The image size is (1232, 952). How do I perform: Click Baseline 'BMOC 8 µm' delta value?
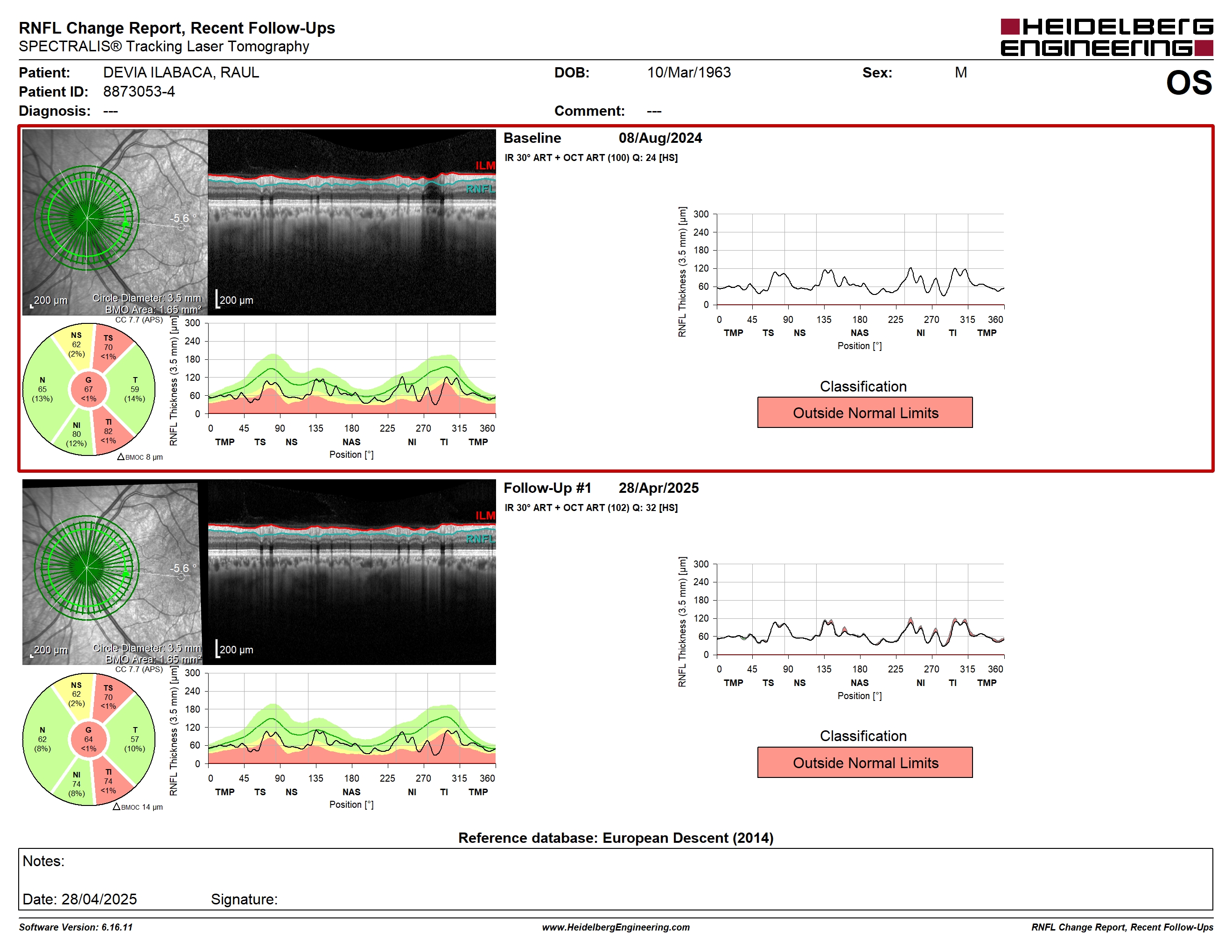[140, 457]
